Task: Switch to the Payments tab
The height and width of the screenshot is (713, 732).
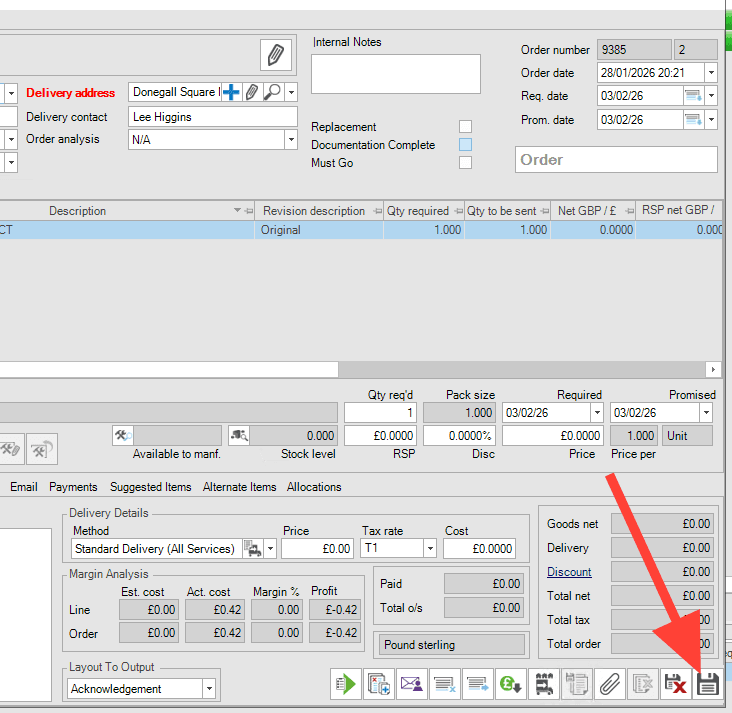Action: [x=73, y=487]
